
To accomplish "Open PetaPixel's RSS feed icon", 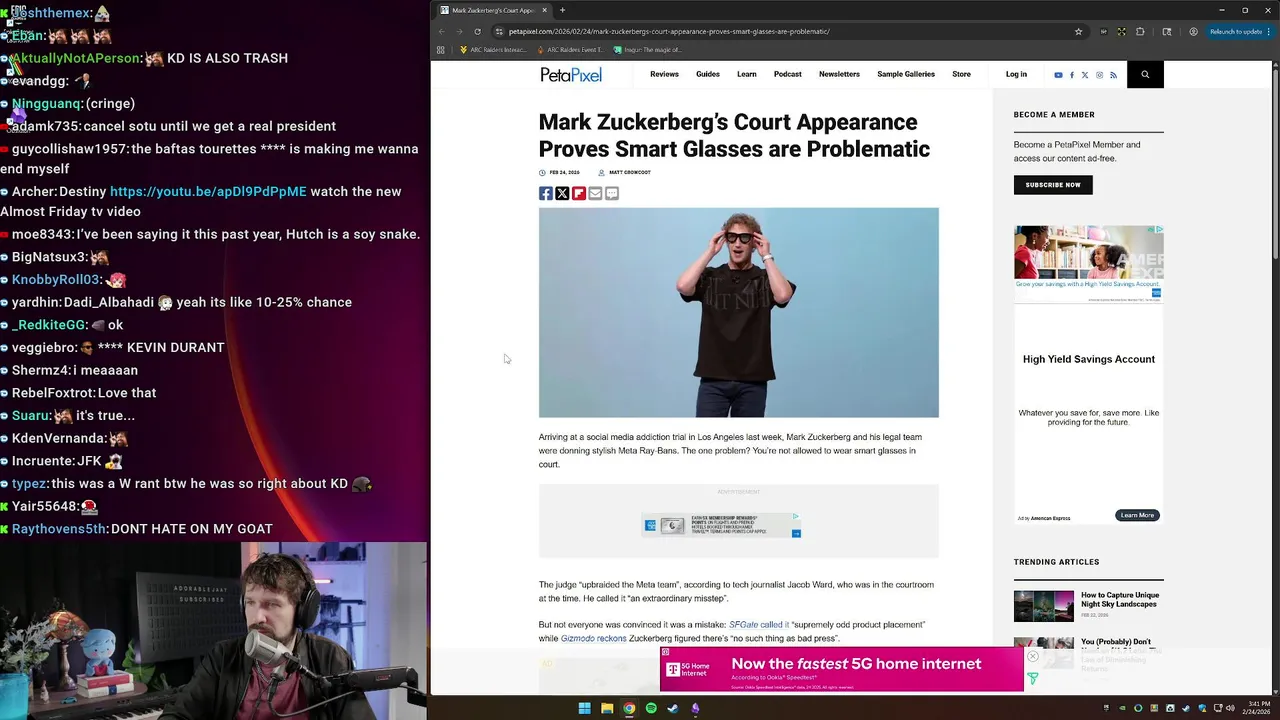I will tap(1113, 75).
